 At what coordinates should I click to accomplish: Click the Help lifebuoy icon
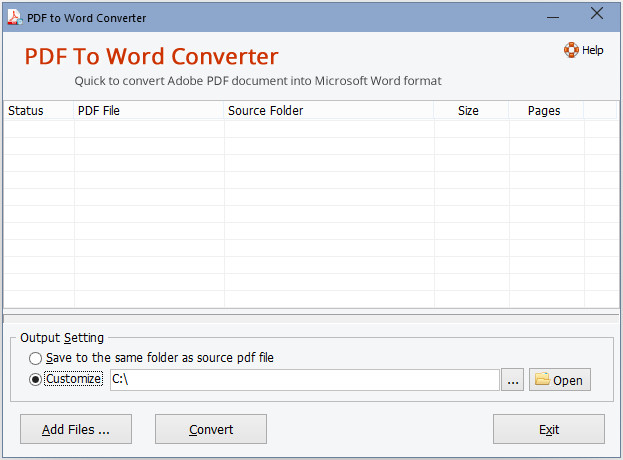[571, 50]
